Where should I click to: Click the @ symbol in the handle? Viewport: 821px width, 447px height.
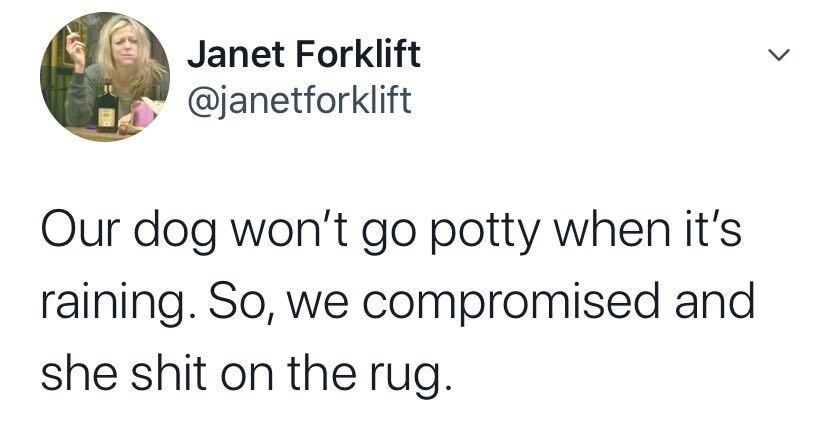(199, 101)
